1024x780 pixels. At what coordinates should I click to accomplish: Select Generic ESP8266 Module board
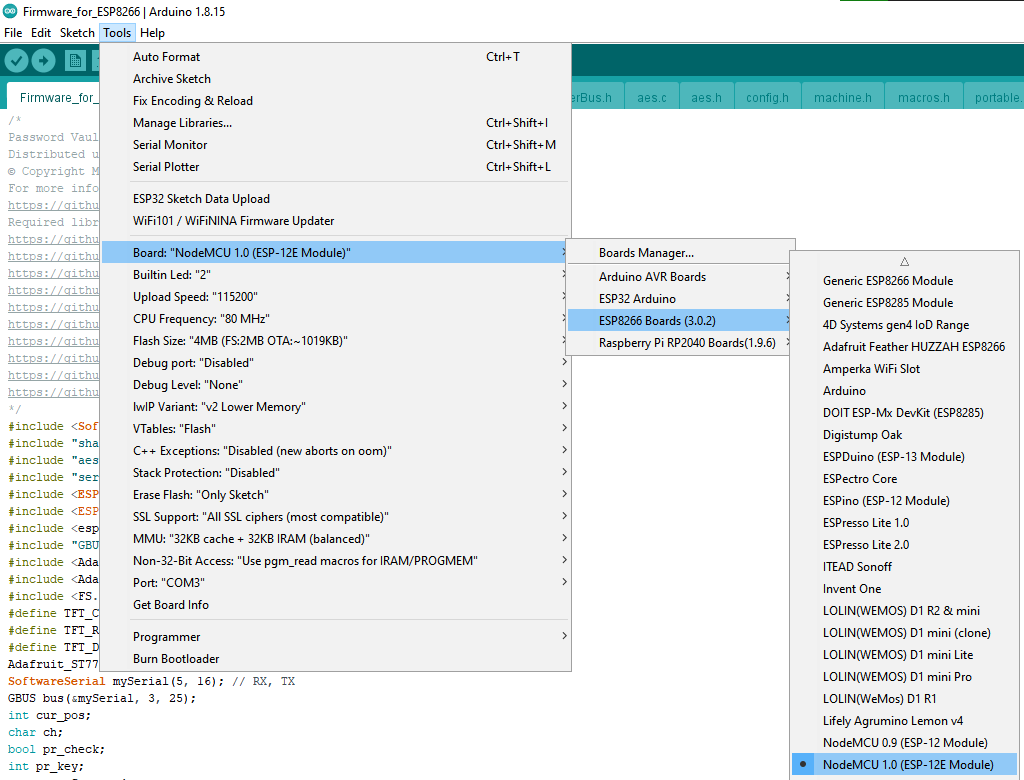tap(904, 281)
